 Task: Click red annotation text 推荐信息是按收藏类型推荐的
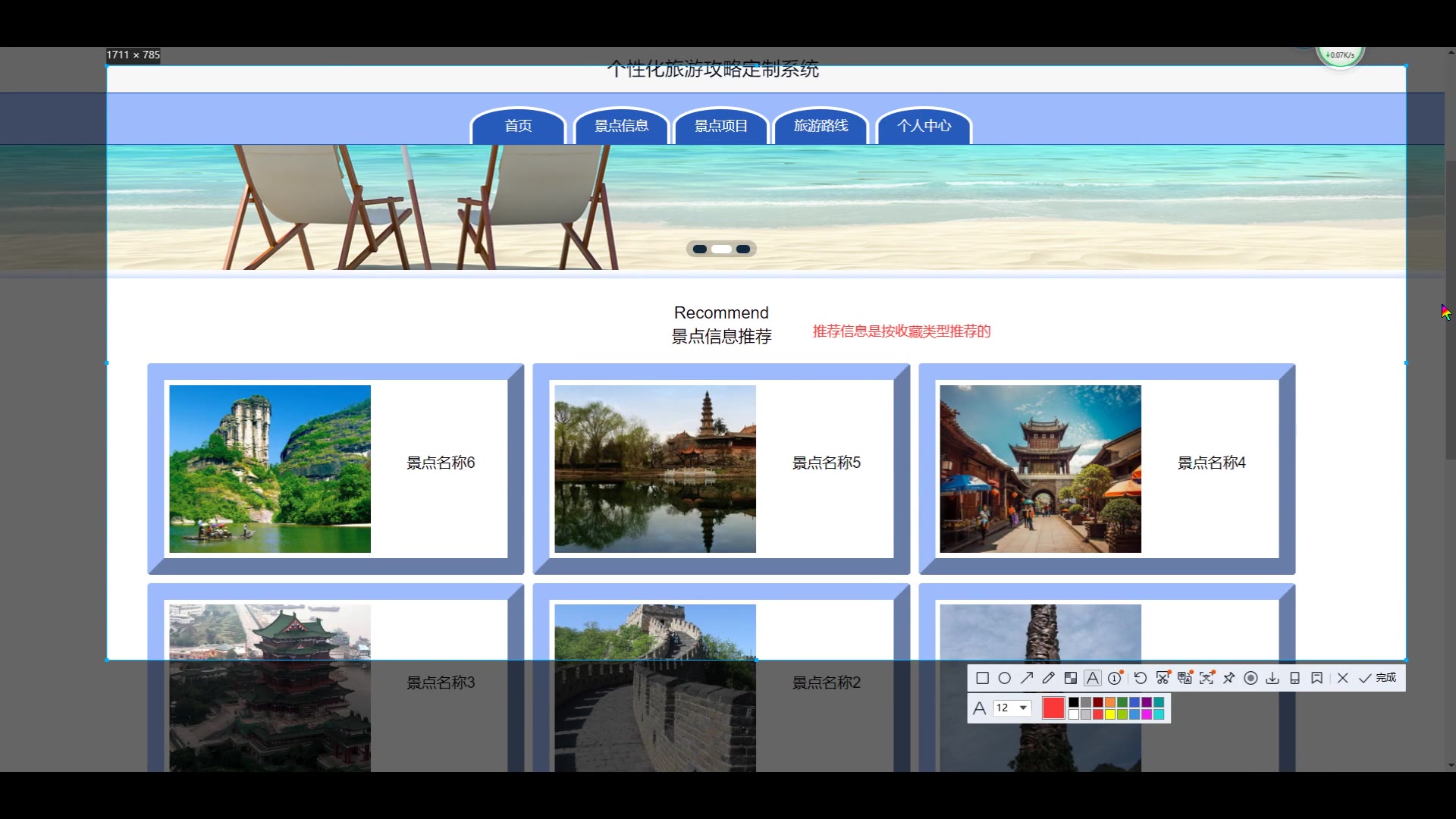(902, 331)
